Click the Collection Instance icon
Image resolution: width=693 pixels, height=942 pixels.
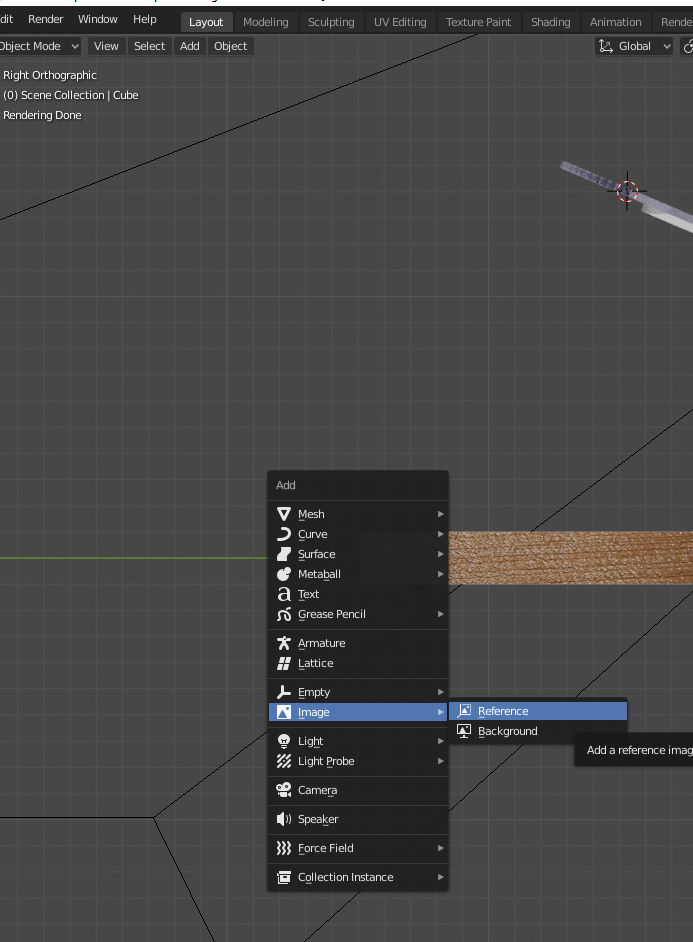coord(284,877)
